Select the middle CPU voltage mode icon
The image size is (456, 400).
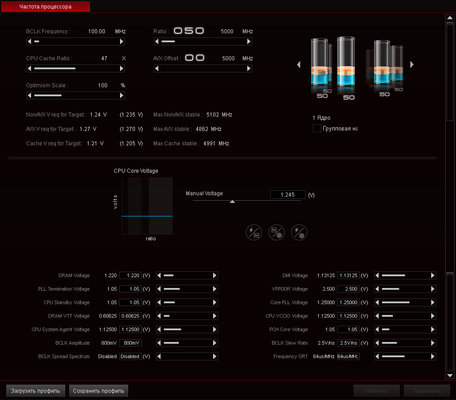[276, 232]
